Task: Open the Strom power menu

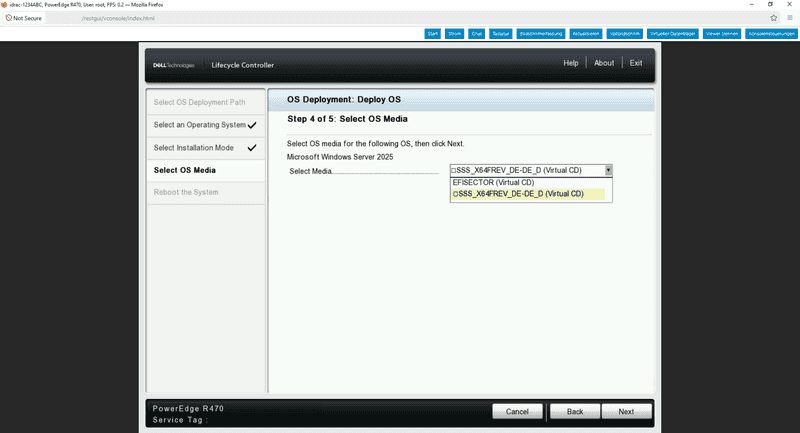Action: pos(454,34)
